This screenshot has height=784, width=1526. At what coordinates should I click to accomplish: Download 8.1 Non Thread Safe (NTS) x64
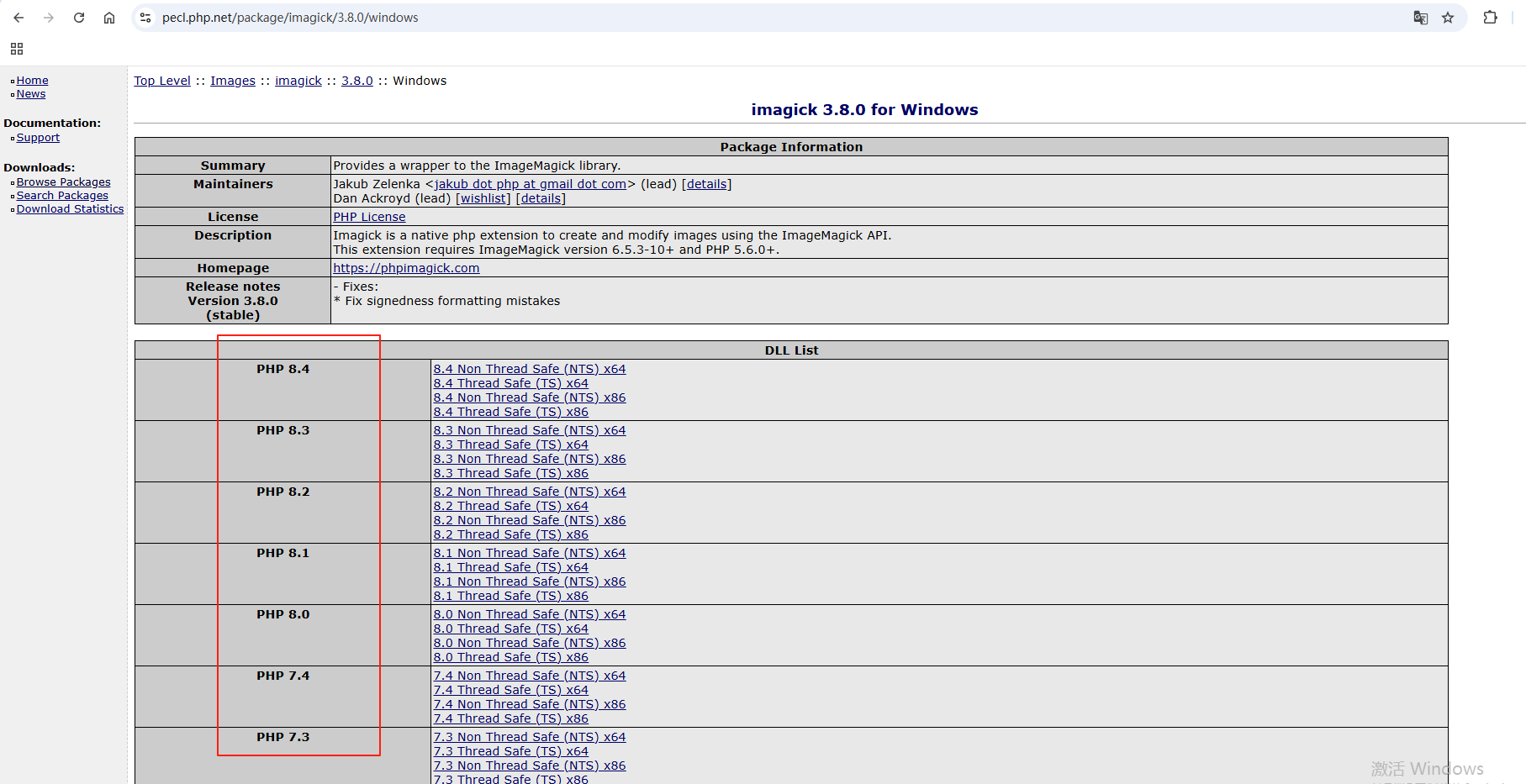point(530,553)
